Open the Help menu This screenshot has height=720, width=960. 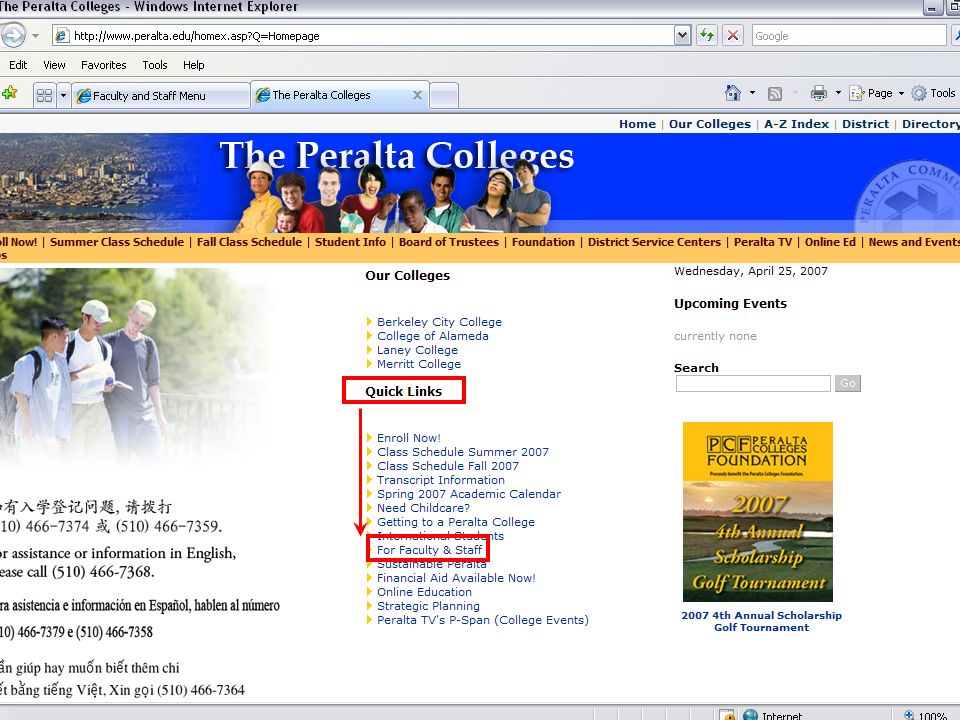193,65
